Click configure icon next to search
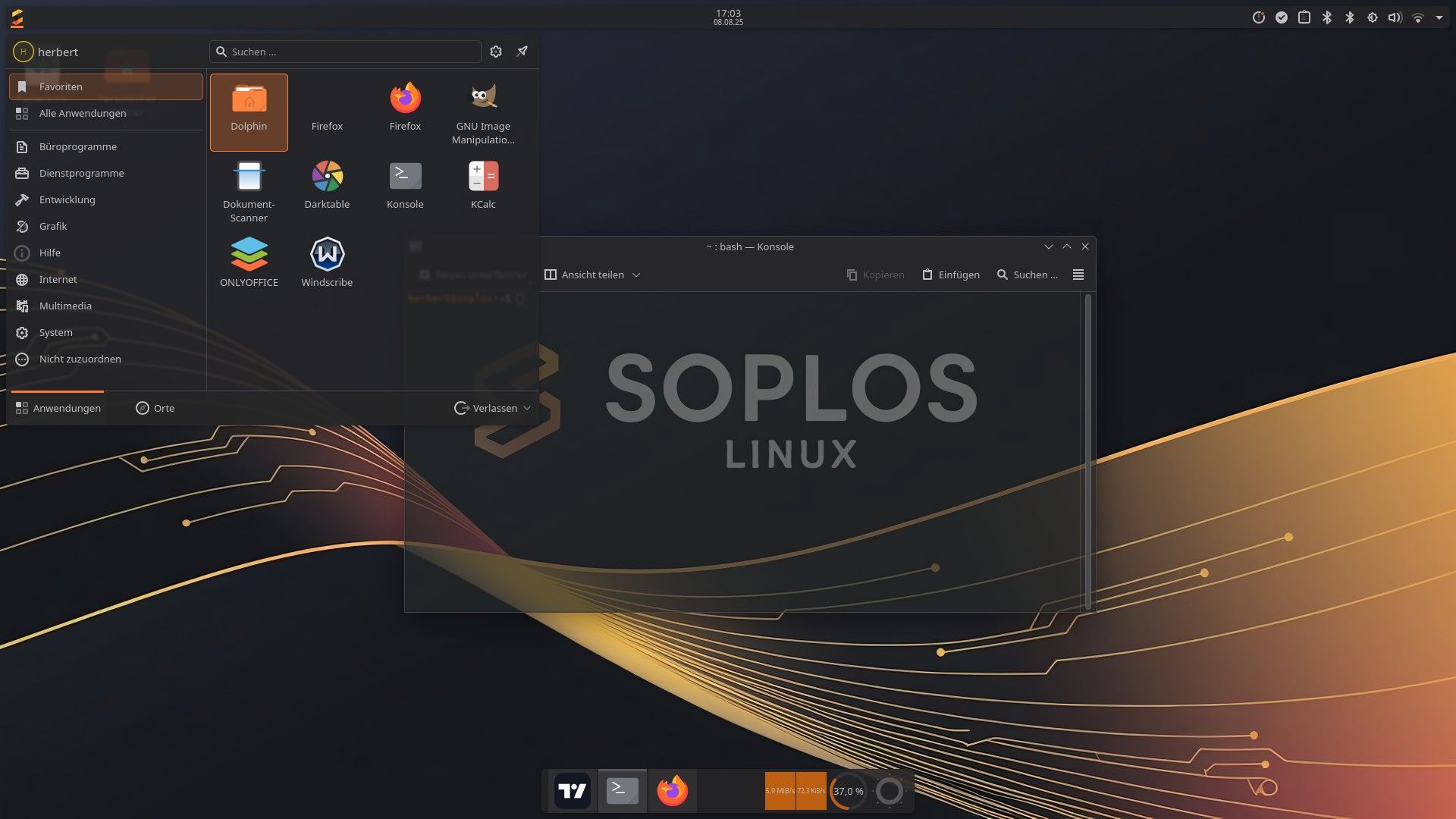Image resolution: width=1456 pixels, height=819 pixels. click(496, 52)
